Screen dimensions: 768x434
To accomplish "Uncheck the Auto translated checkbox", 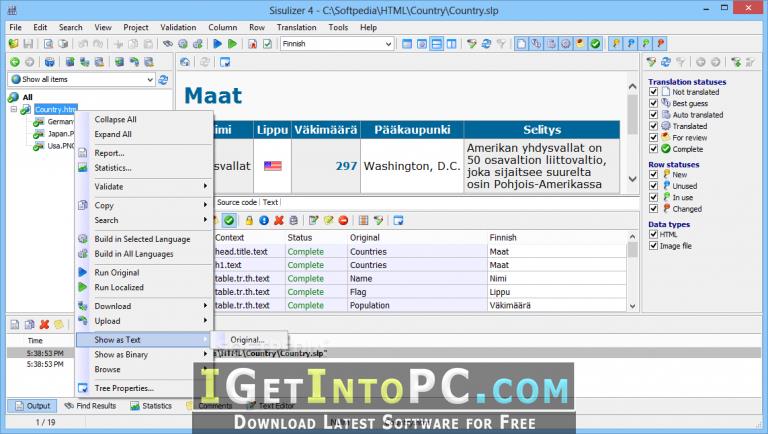I will tap(653, 114).
